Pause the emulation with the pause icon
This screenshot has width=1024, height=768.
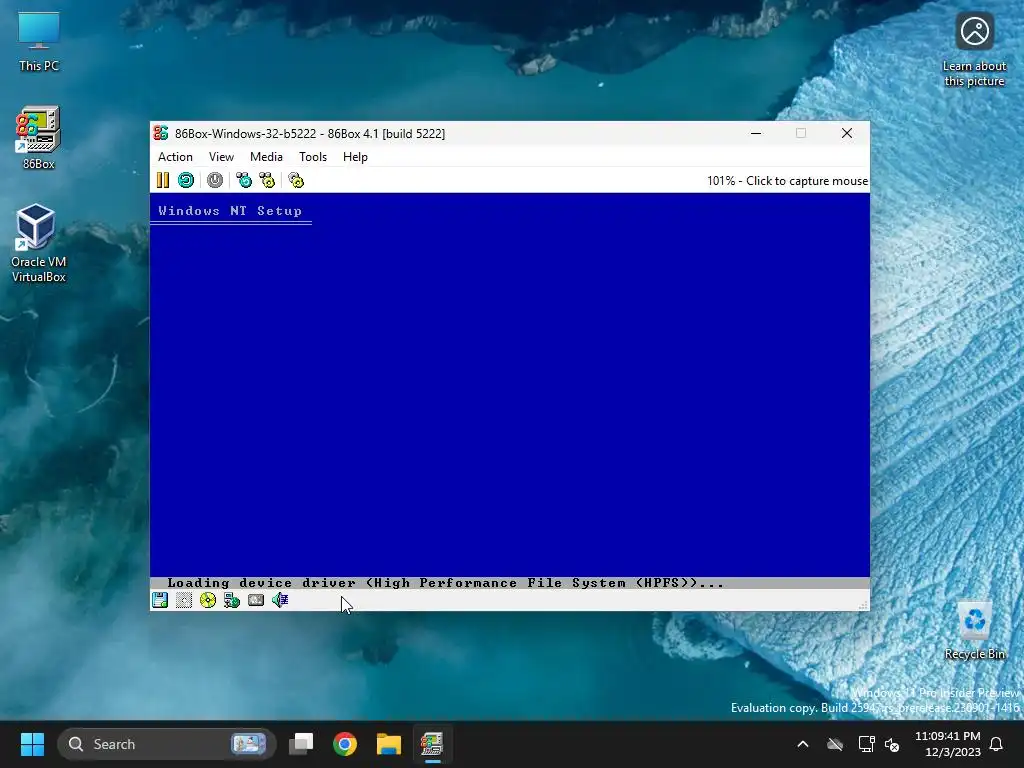[x=163, y=180]
